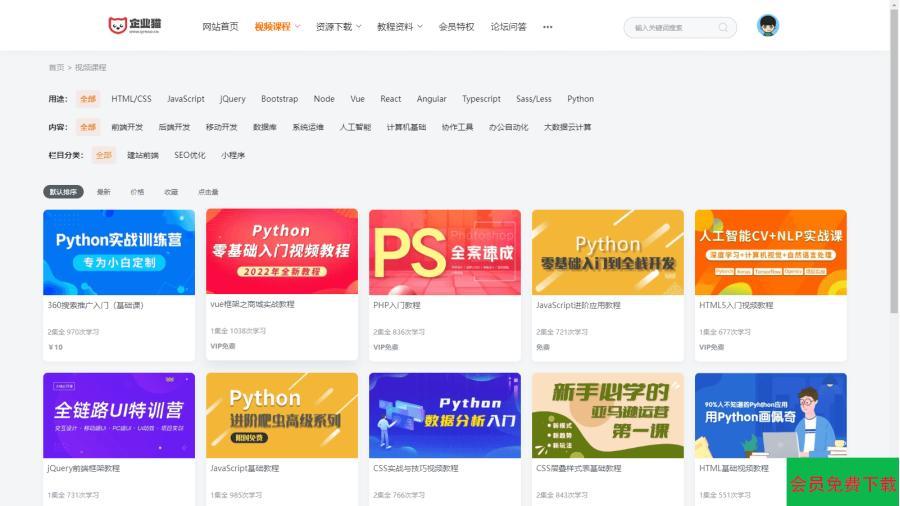Click the search magnifier icon
The image size is (900, 506).
tap(723, 27)
